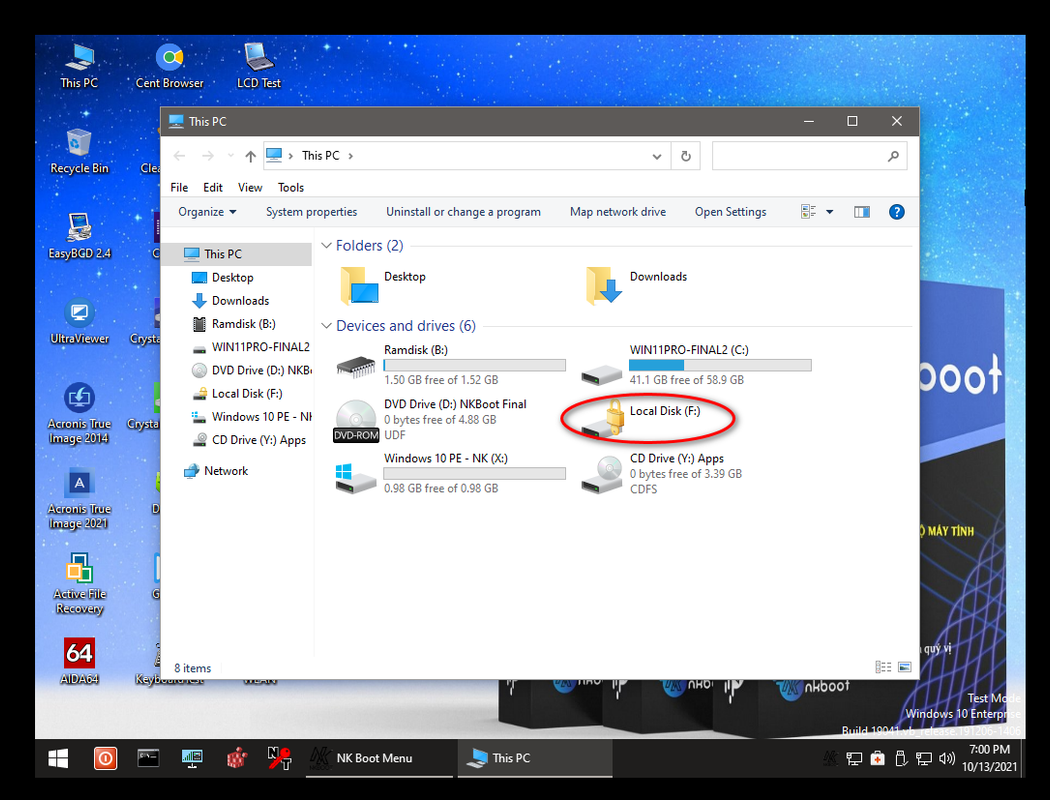Click the search box field
Image resolution: width=1050 pixels, height=800 pixels.
[x=809, y=156]
